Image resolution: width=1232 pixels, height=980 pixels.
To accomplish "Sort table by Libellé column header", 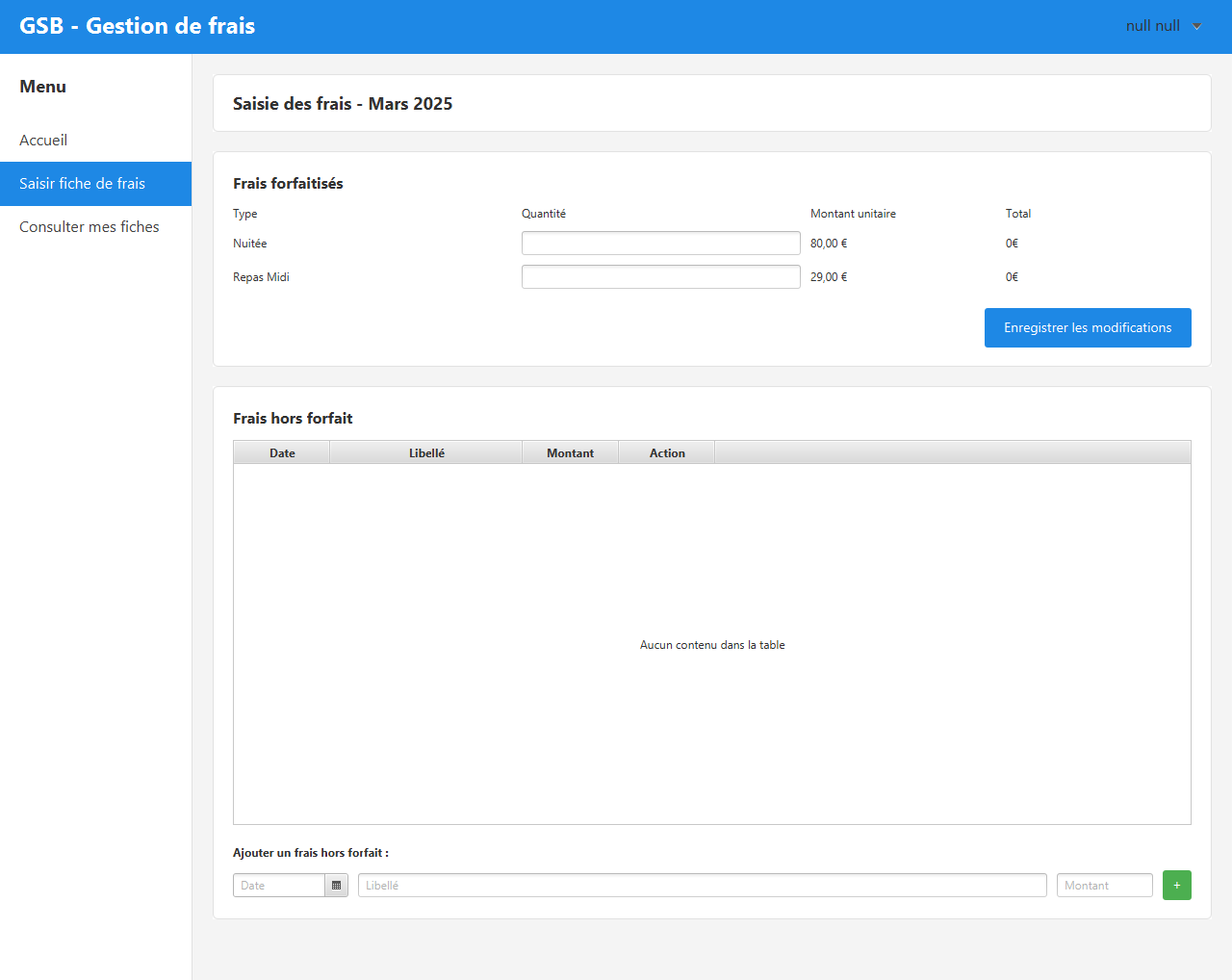I will pyautogui.click(x=426, y=453).
